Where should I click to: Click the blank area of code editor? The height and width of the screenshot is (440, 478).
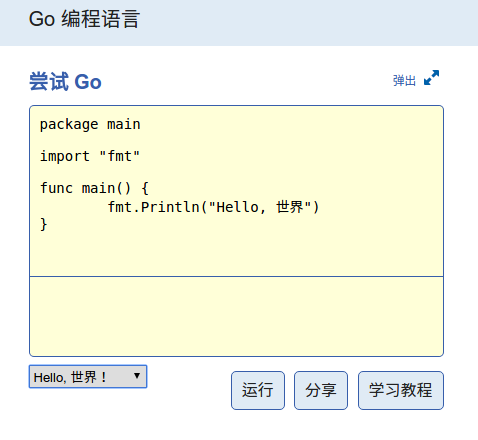click(x=236, y=253)
